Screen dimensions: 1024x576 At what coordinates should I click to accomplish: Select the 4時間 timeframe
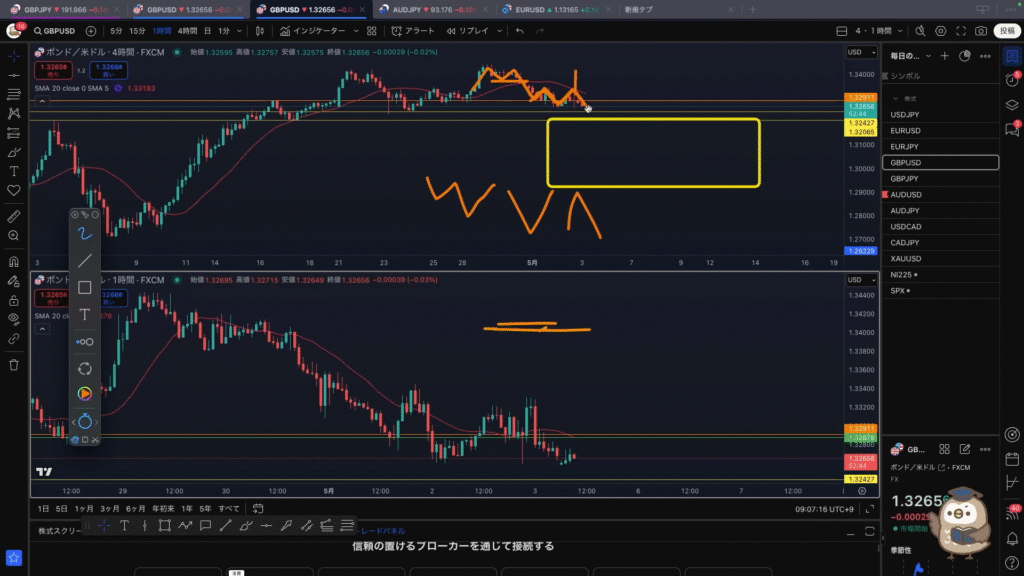(x=187, y=31)
